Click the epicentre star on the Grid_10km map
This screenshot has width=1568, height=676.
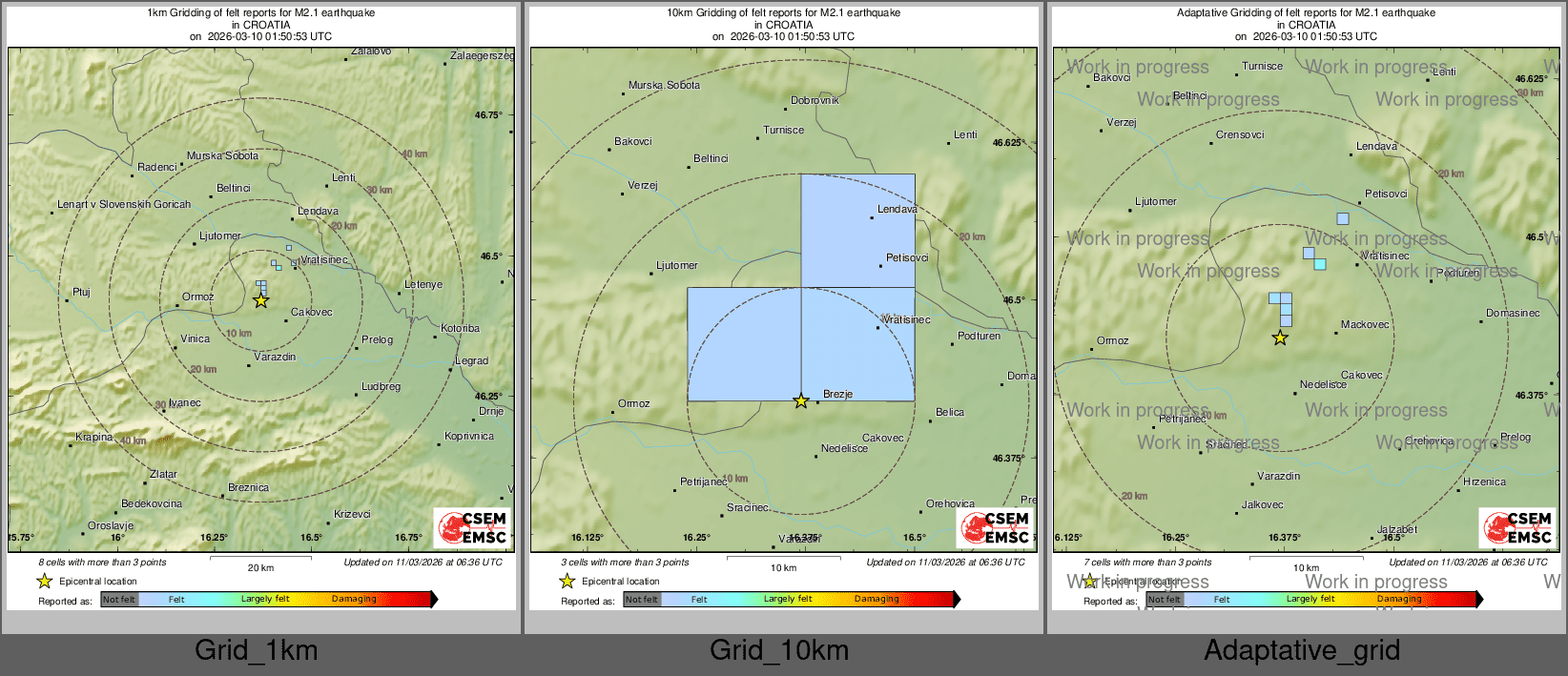[x=801, y=401]
